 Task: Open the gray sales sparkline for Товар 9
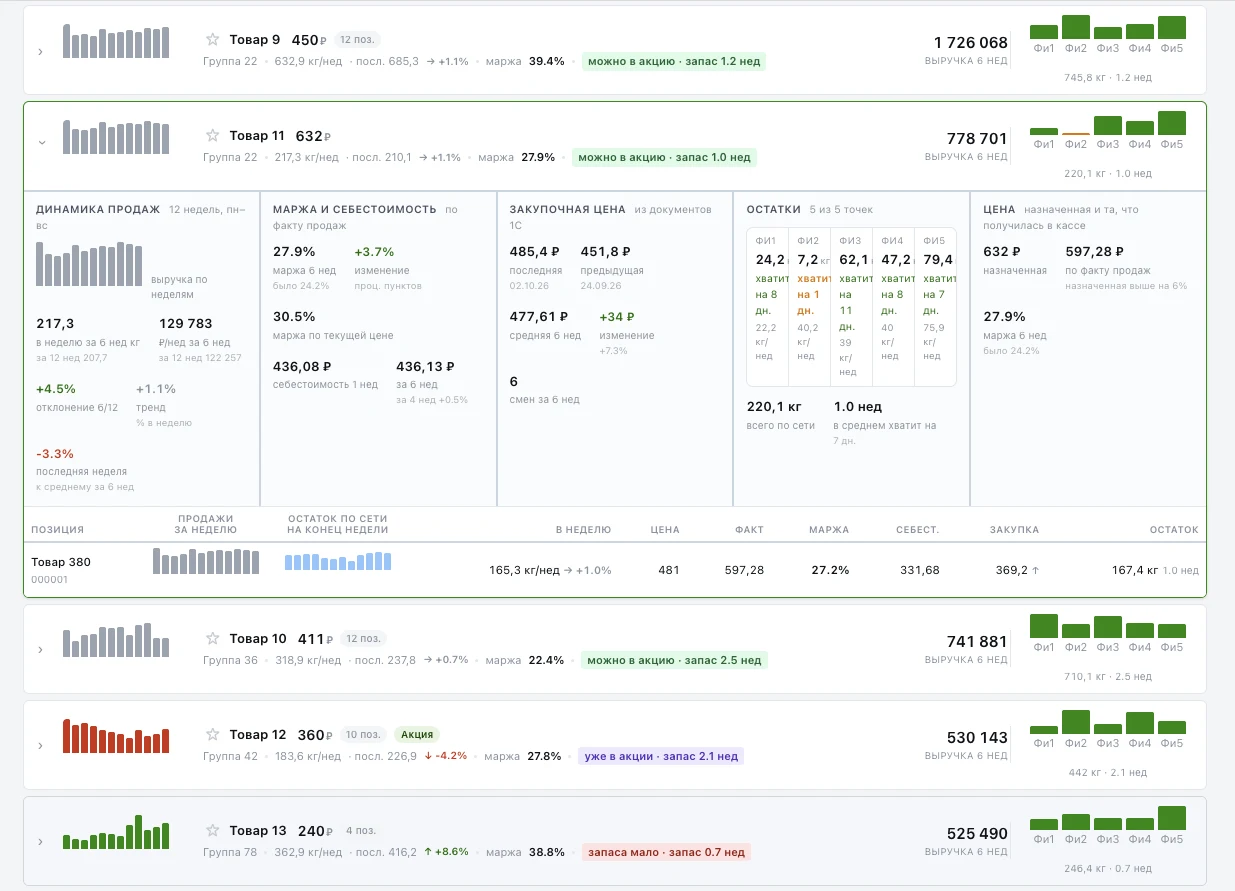tap(116, 41)
